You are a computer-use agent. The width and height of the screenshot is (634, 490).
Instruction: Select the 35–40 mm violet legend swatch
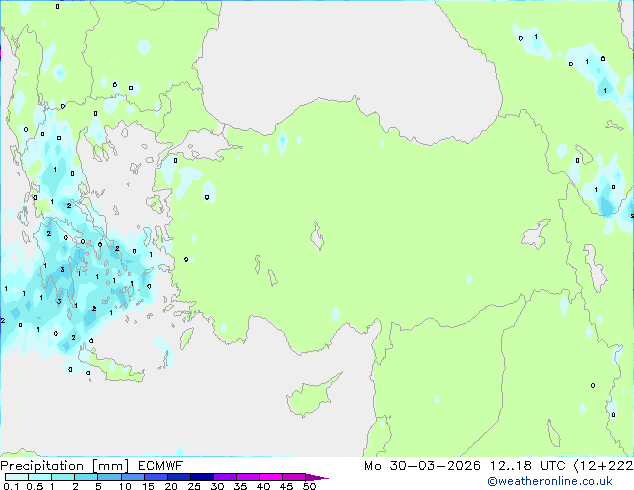[247, 477]
